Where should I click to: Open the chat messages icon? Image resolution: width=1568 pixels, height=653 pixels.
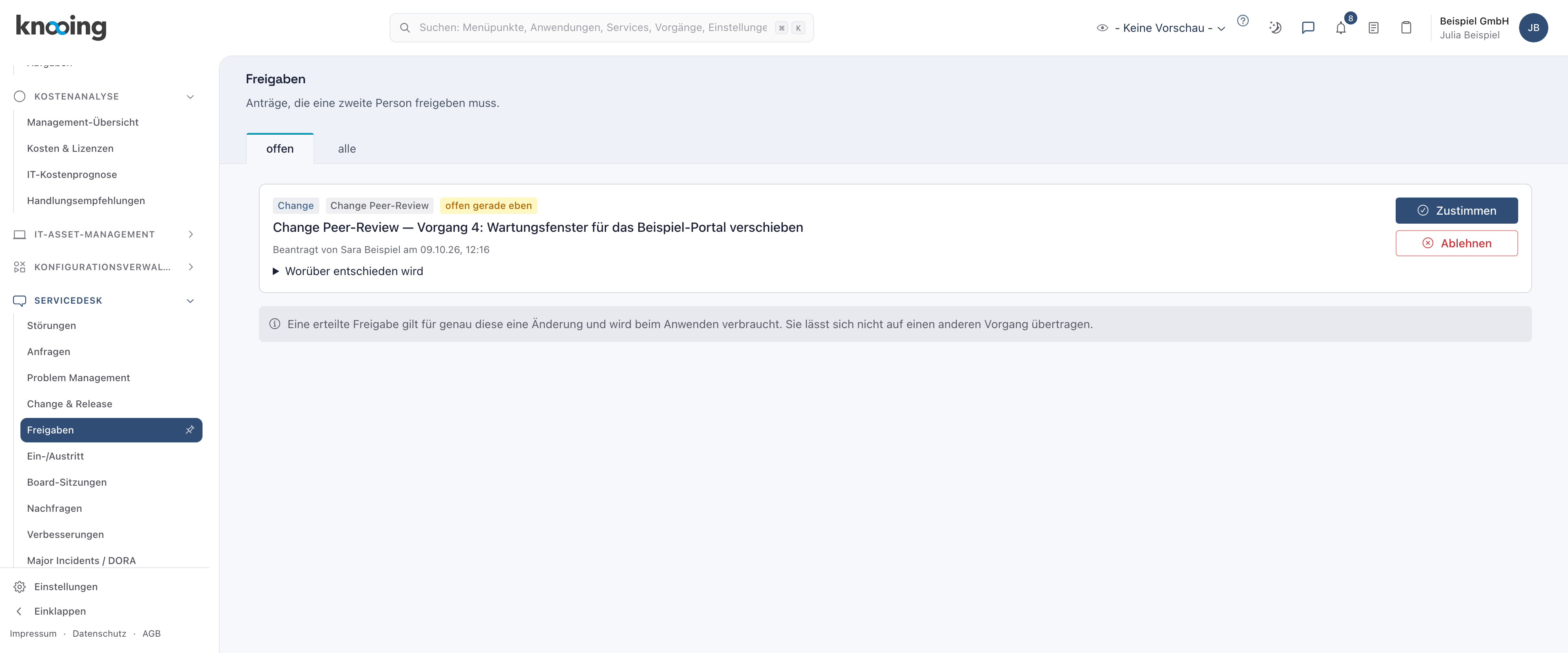[1308, 27]
